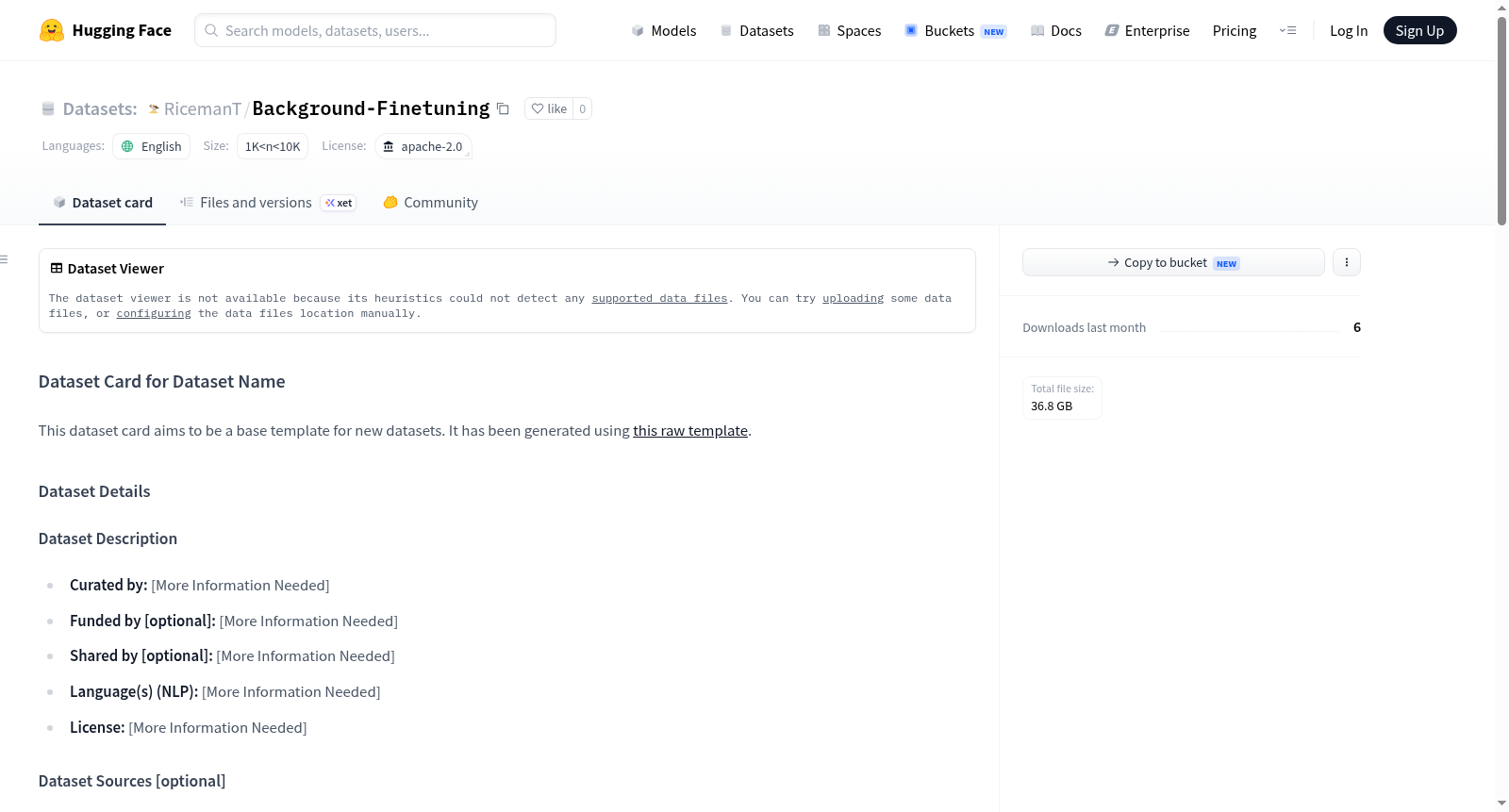View the like count of 0
This screenshot has height=812, width=1509.
click(583, 108)
